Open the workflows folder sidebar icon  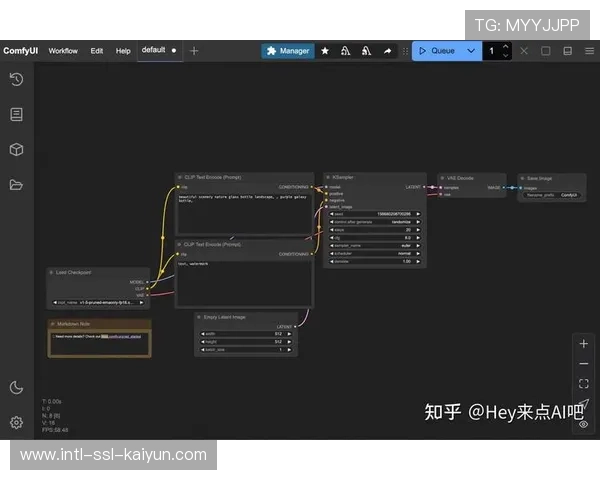point(16,185)
